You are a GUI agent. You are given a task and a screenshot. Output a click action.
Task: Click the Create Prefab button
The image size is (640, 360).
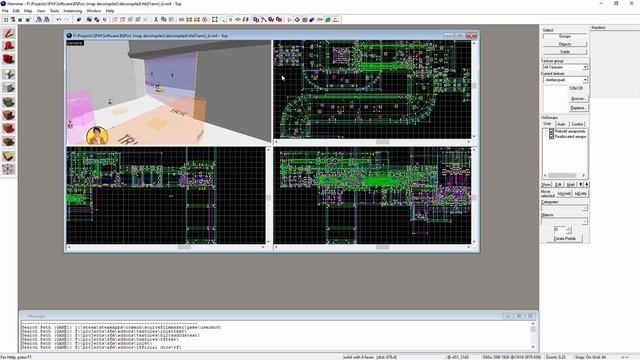click(565, 238)
